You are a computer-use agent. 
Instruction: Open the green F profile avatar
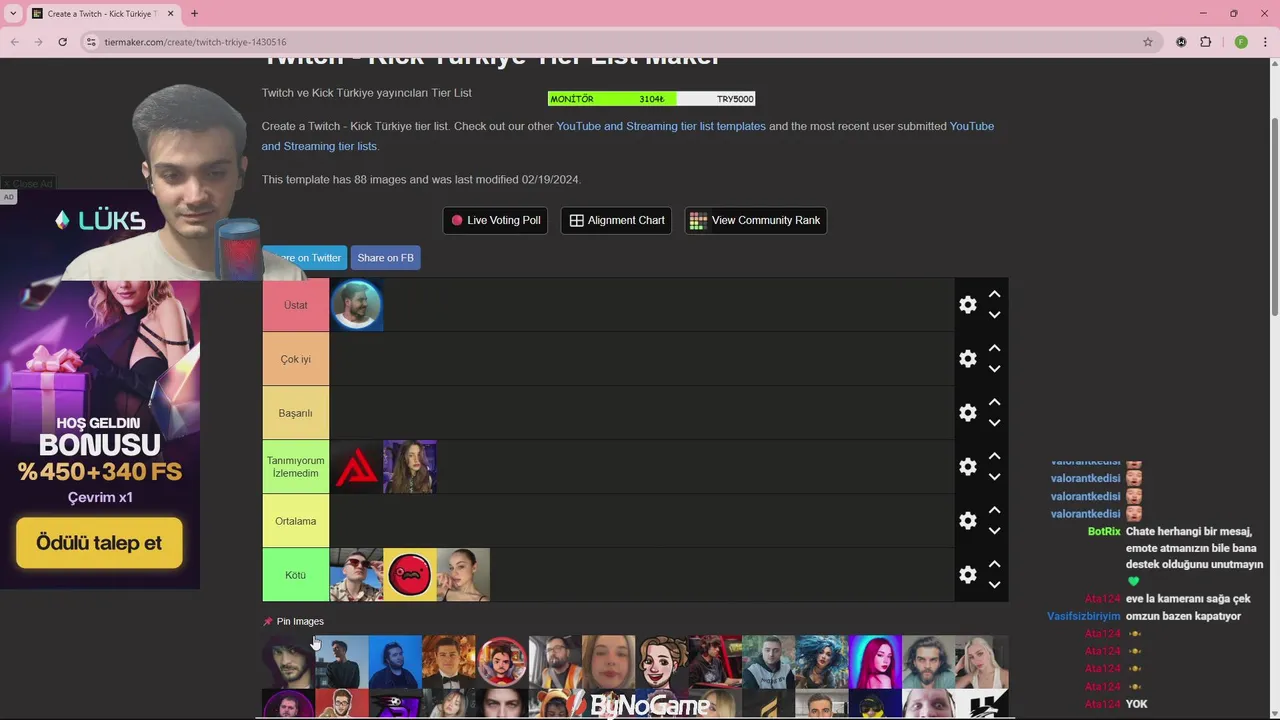point(1241,42)
